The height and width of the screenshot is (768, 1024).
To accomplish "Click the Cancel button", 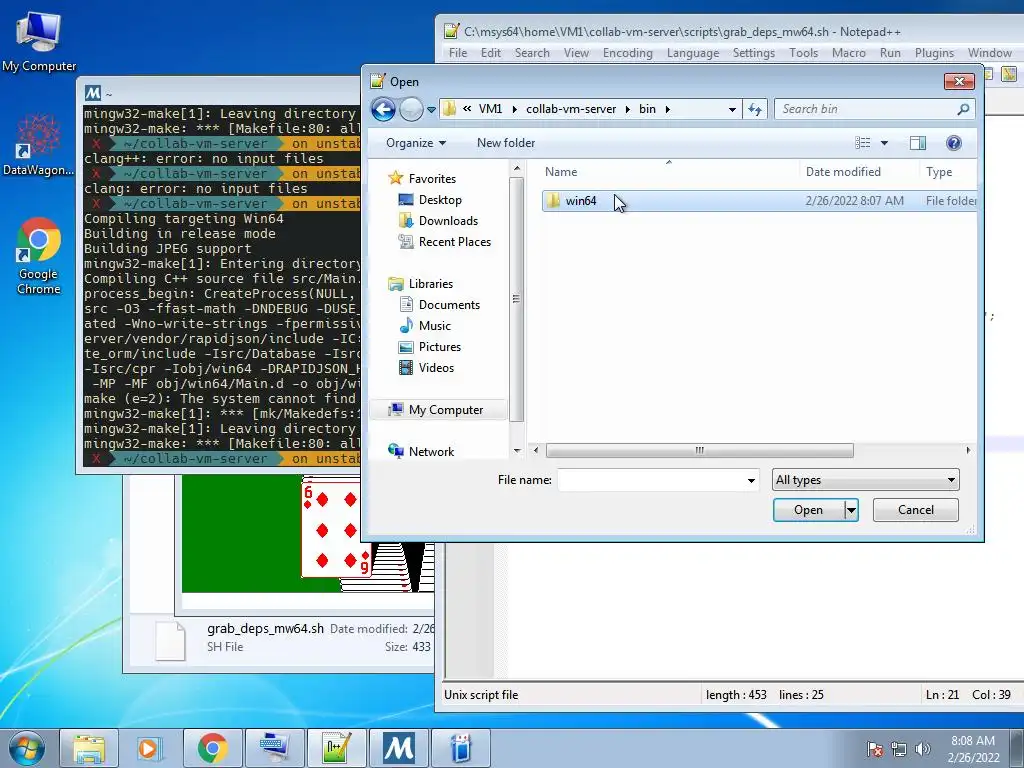I will coord(916,510).
